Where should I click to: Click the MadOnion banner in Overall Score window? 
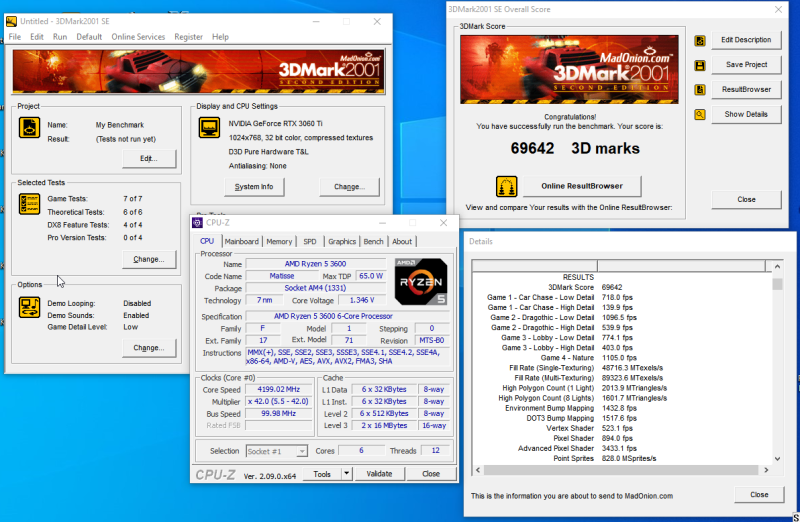point(569,69)
